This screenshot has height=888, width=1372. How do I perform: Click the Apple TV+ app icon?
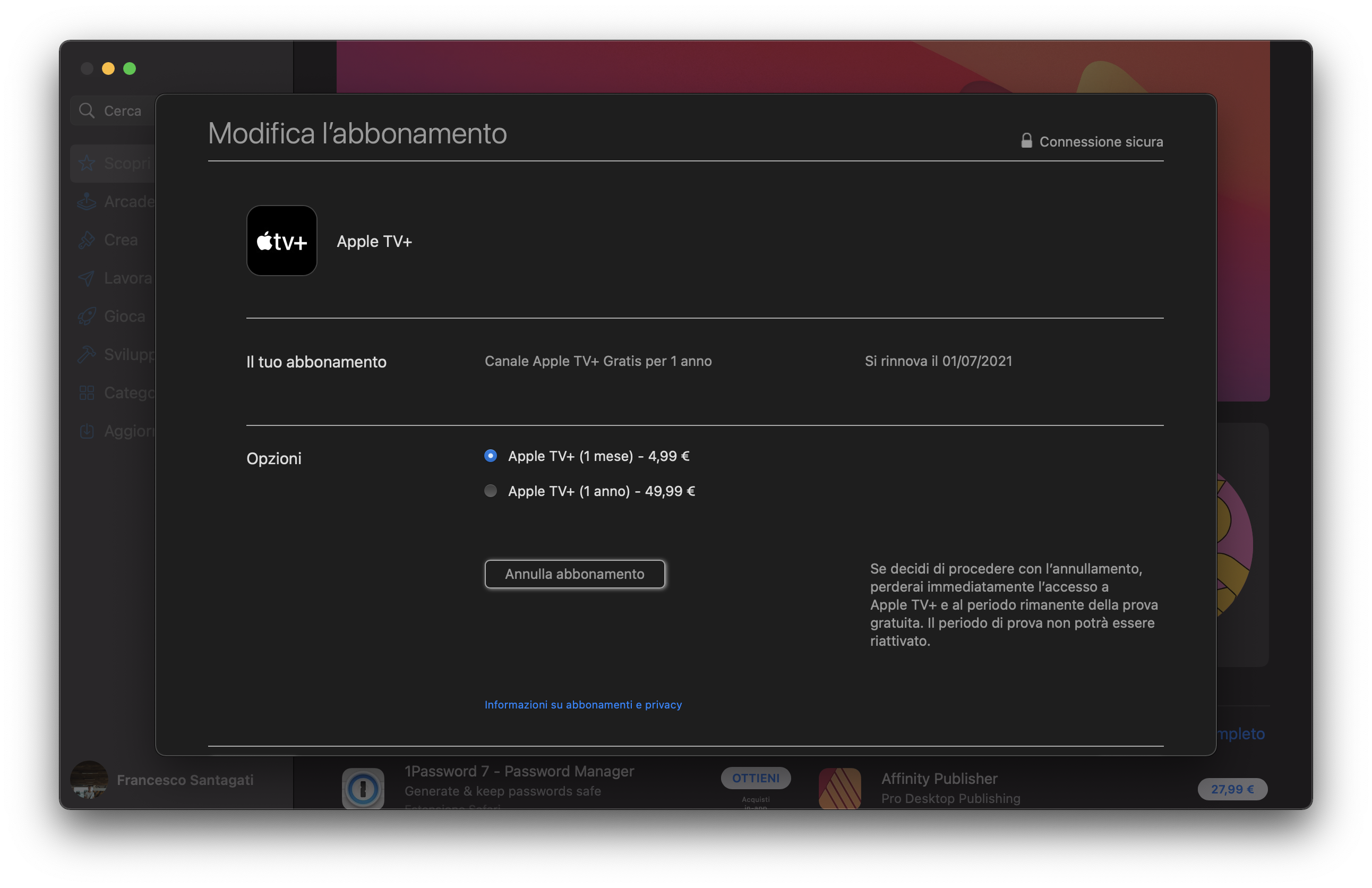[281, 241]
